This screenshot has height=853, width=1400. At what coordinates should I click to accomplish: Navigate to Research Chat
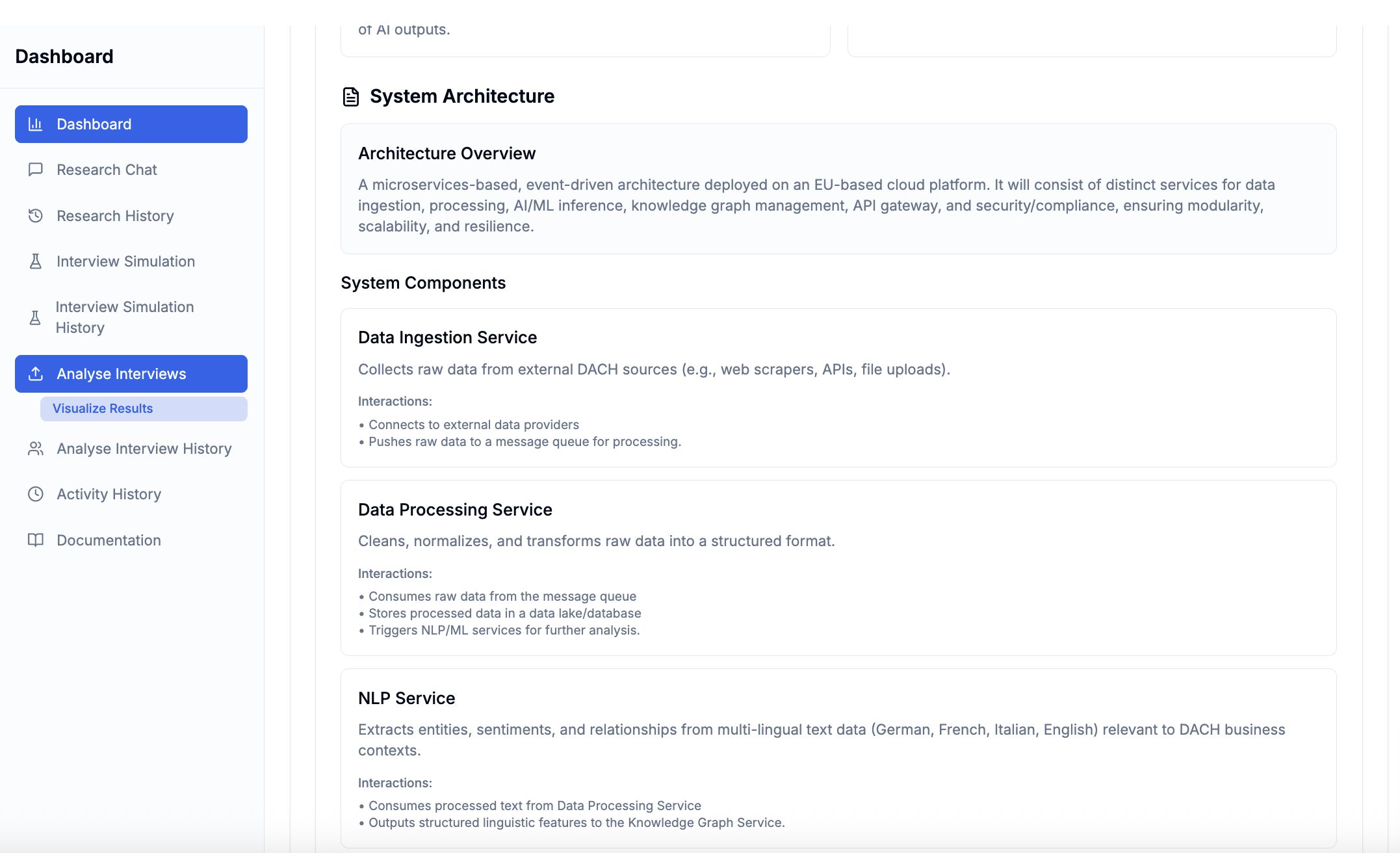[107, 170]
